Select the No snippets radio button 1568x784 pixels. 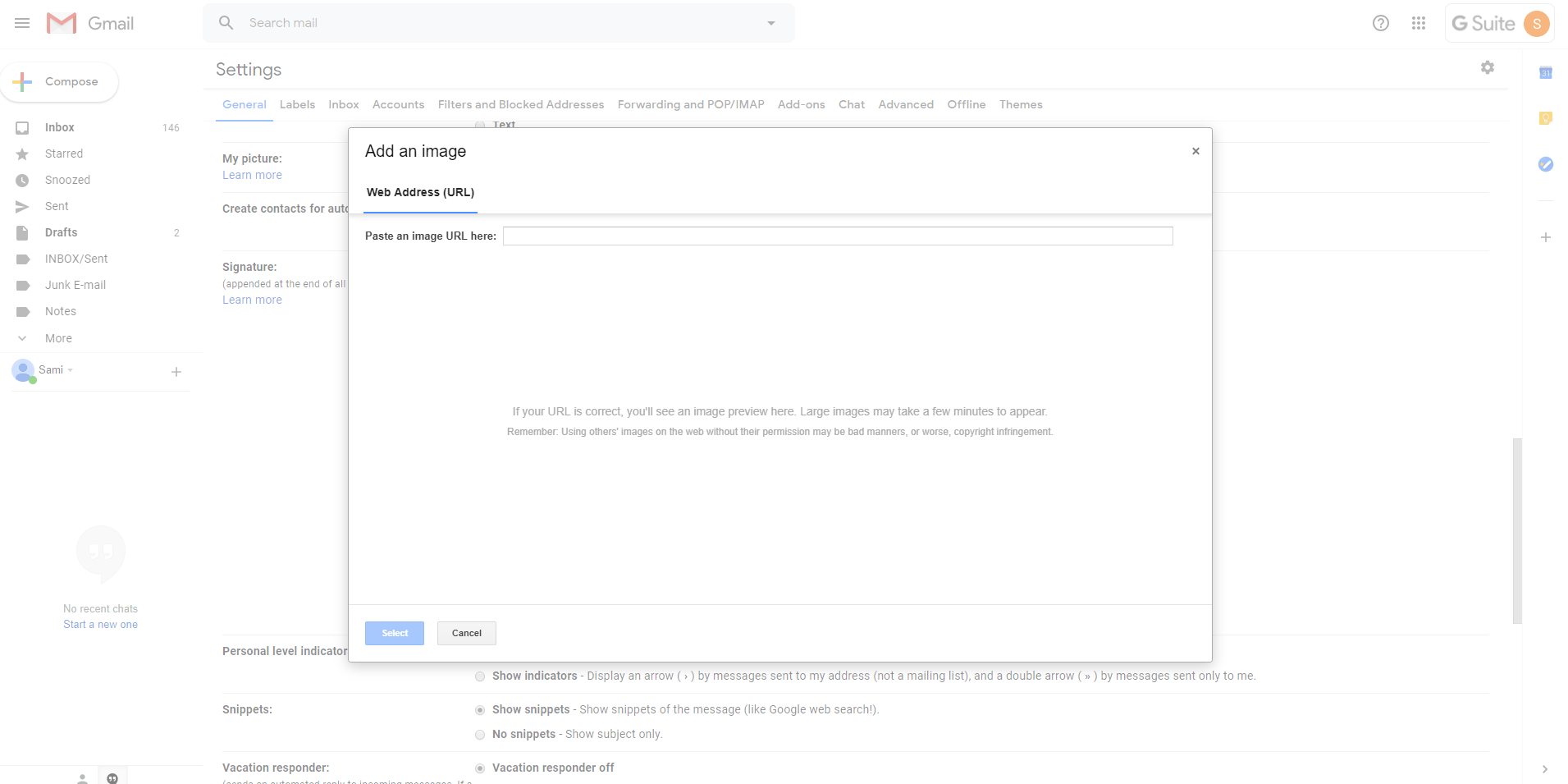point(479,735)
